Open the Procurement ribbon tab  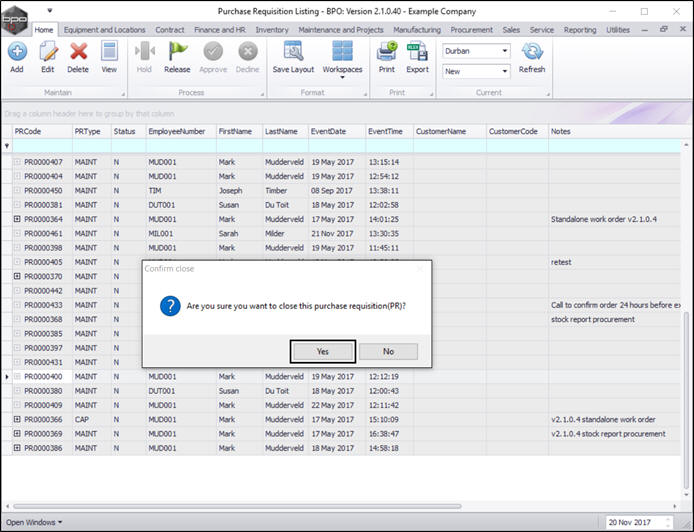[472, 30]
